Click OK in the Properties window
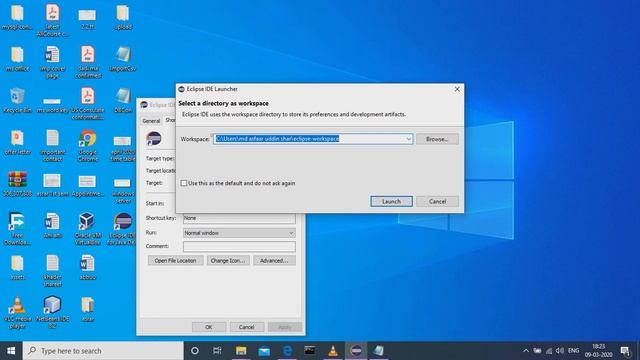Viewport: 640px width, 360px height. click(209, 327)
